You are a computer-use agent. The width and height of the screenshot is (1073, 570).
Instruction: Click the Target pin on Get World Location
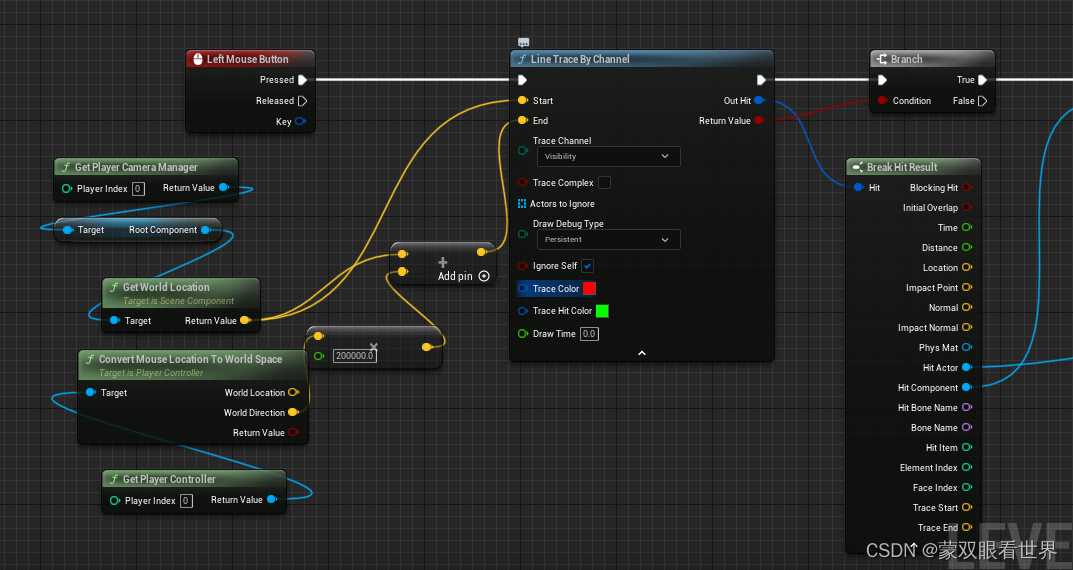point(115,320)
